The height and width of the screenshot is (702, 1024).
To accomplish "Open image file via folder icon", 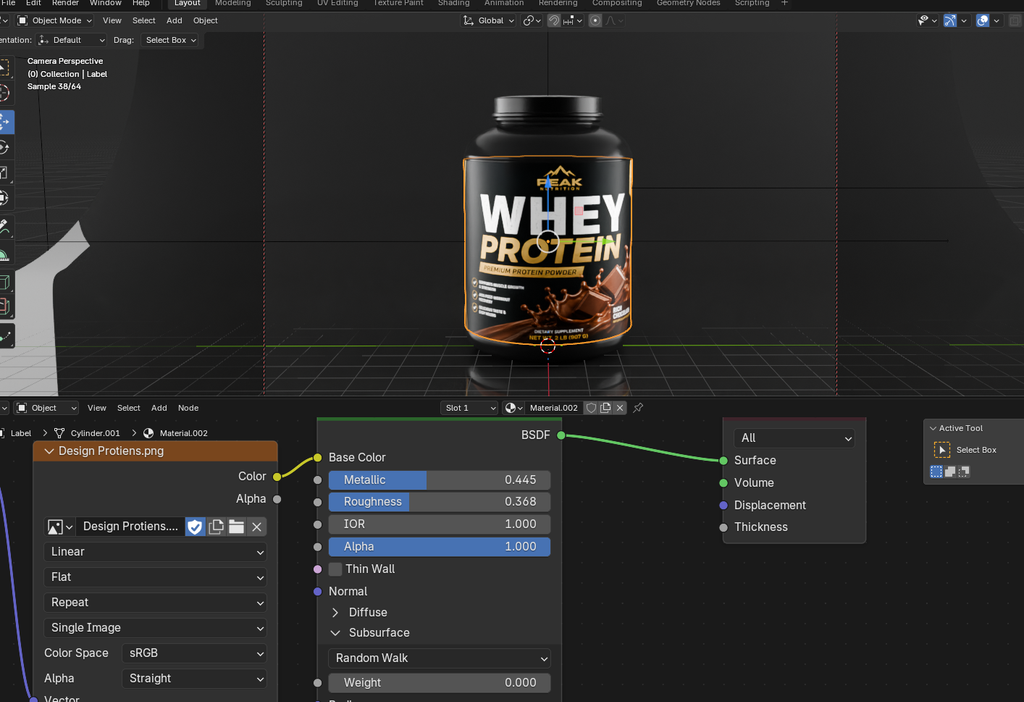I will pos(236,527).
